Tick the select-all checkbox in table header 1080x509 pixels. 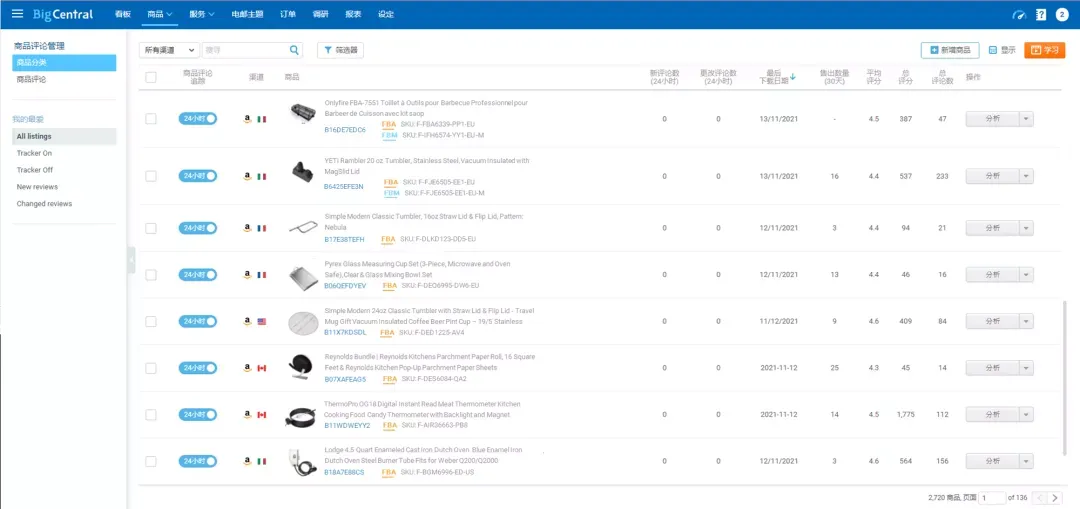[151, 78]
